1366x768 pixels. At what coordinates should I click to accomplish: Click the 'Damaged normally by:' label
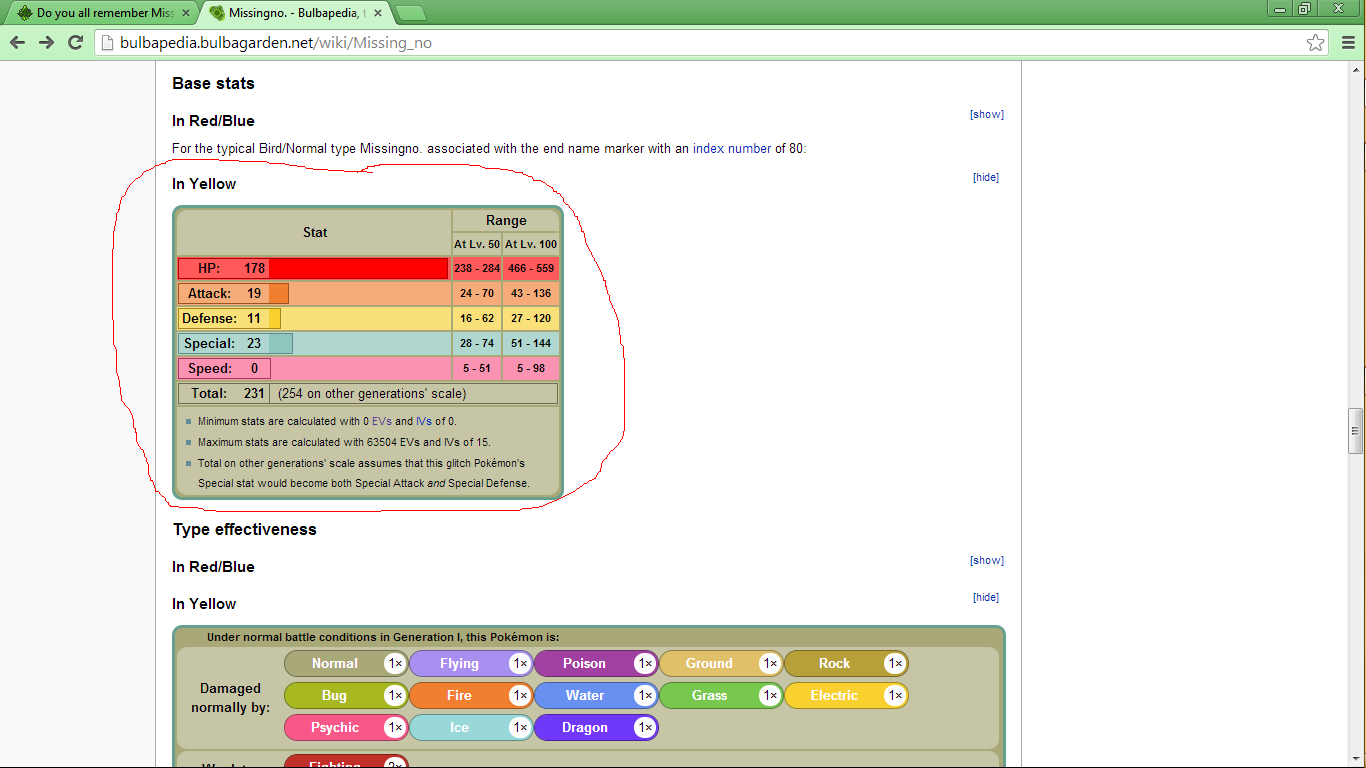[x=230, y=698]
